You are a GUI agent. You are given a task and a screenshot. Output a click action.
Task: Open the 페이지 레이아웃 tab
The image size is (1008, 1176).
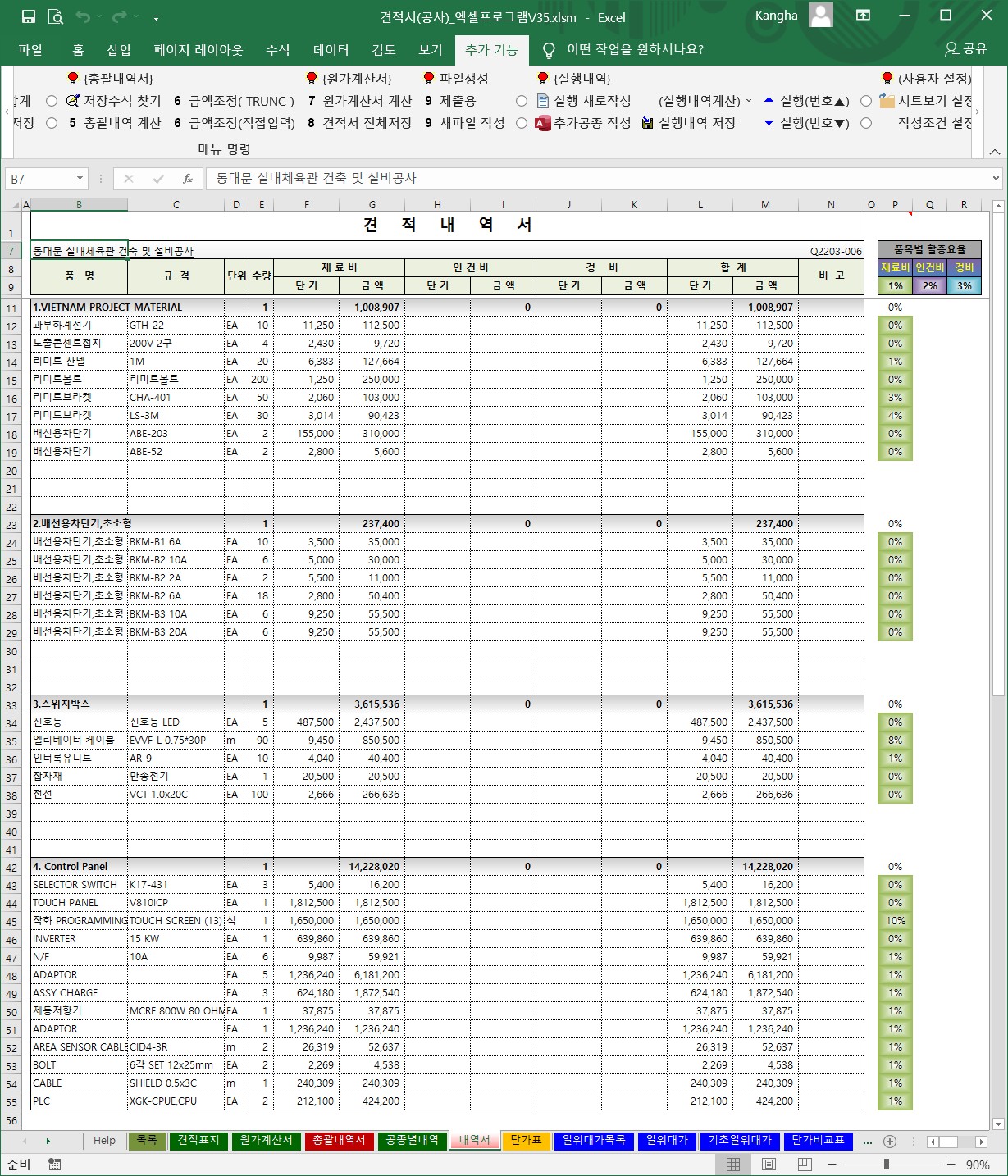click(198, 49)
